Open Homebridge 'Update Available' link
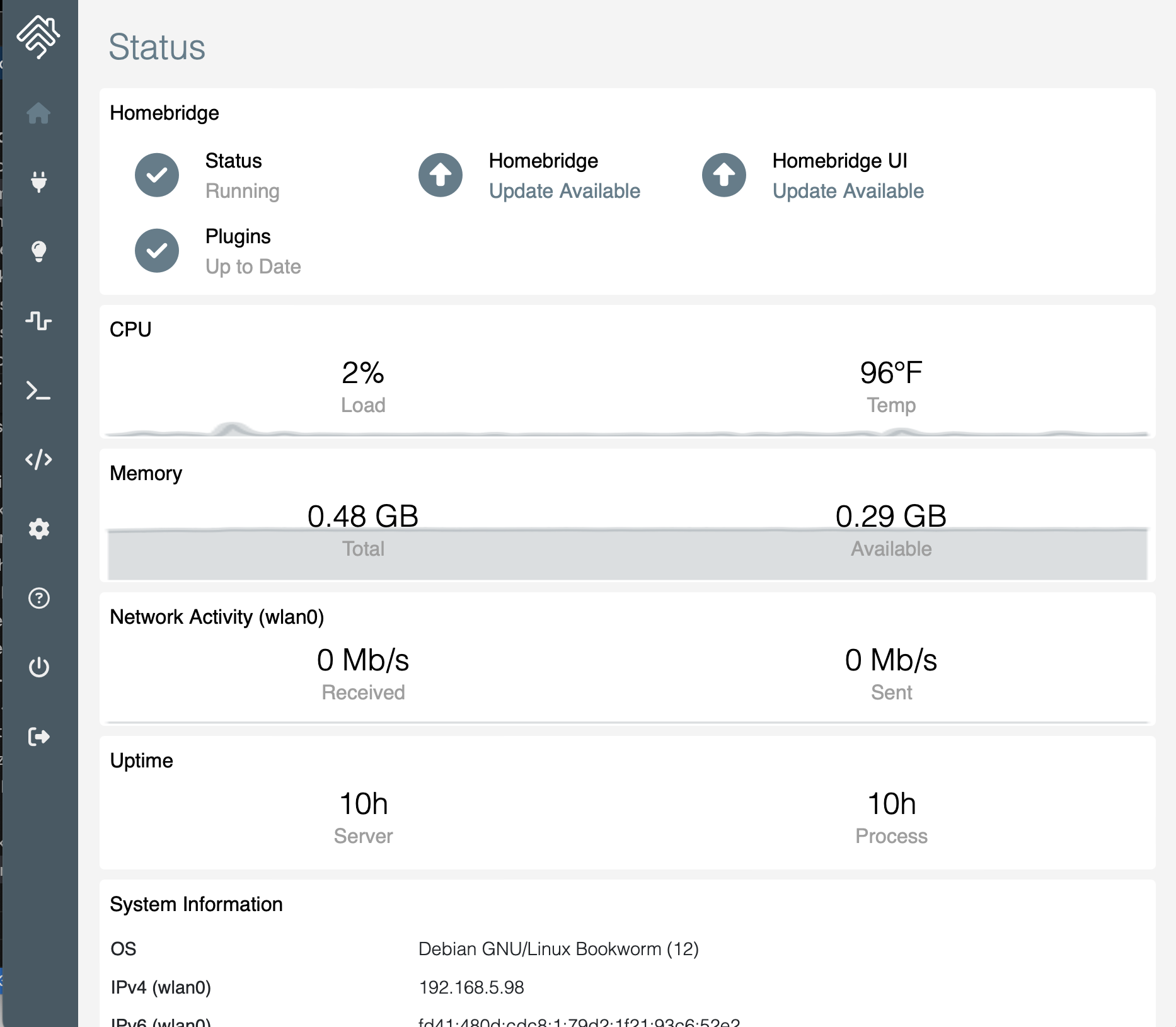The height and width of the screenshot is (1027, 1176). pos(565,191)
